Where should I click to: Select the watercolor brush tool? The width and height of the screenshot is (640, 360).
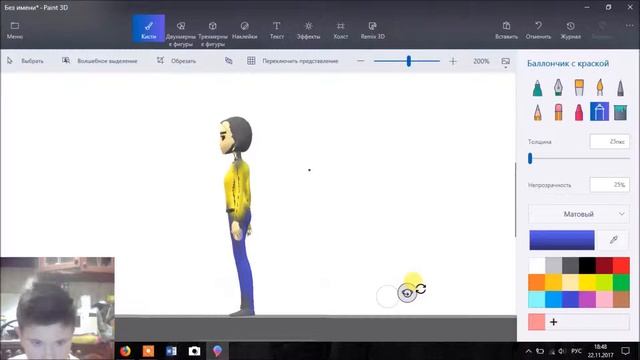click(x=600, y=88)
